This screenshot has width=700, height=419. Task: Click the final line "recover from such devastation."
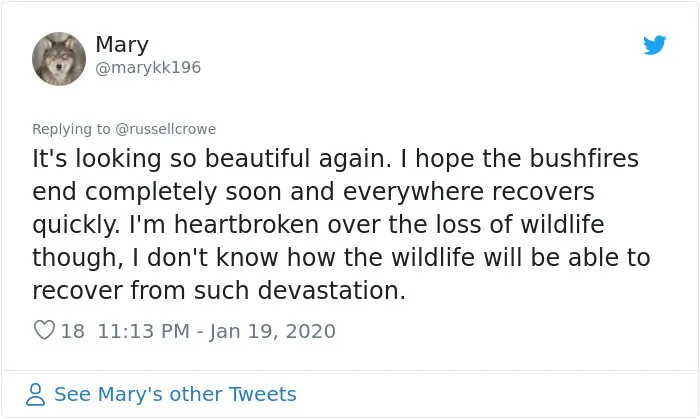click(219, 290)
